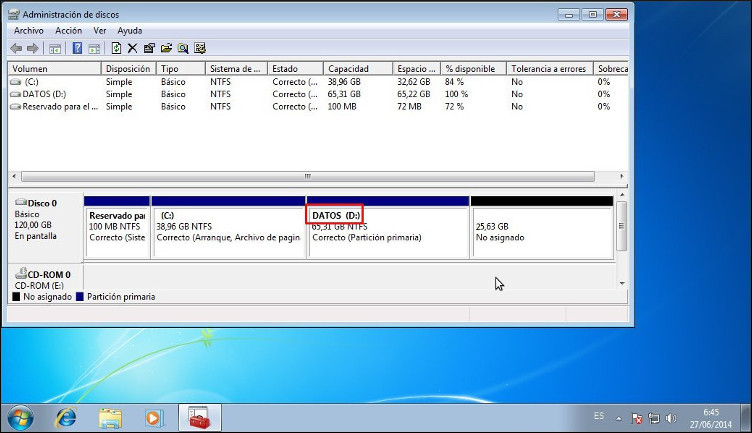Click the Action Center flag tray icon
Screen dimensions: 752x433
pyautogui.click(x=637, y=419)
